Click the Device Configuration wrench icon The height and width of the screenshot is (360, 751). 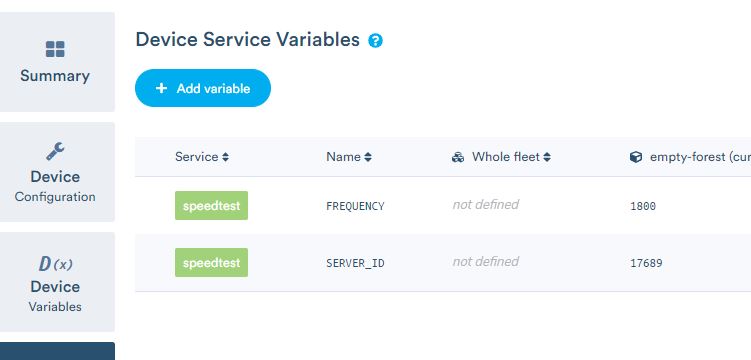pyautogui.click(x=55, y=151)
